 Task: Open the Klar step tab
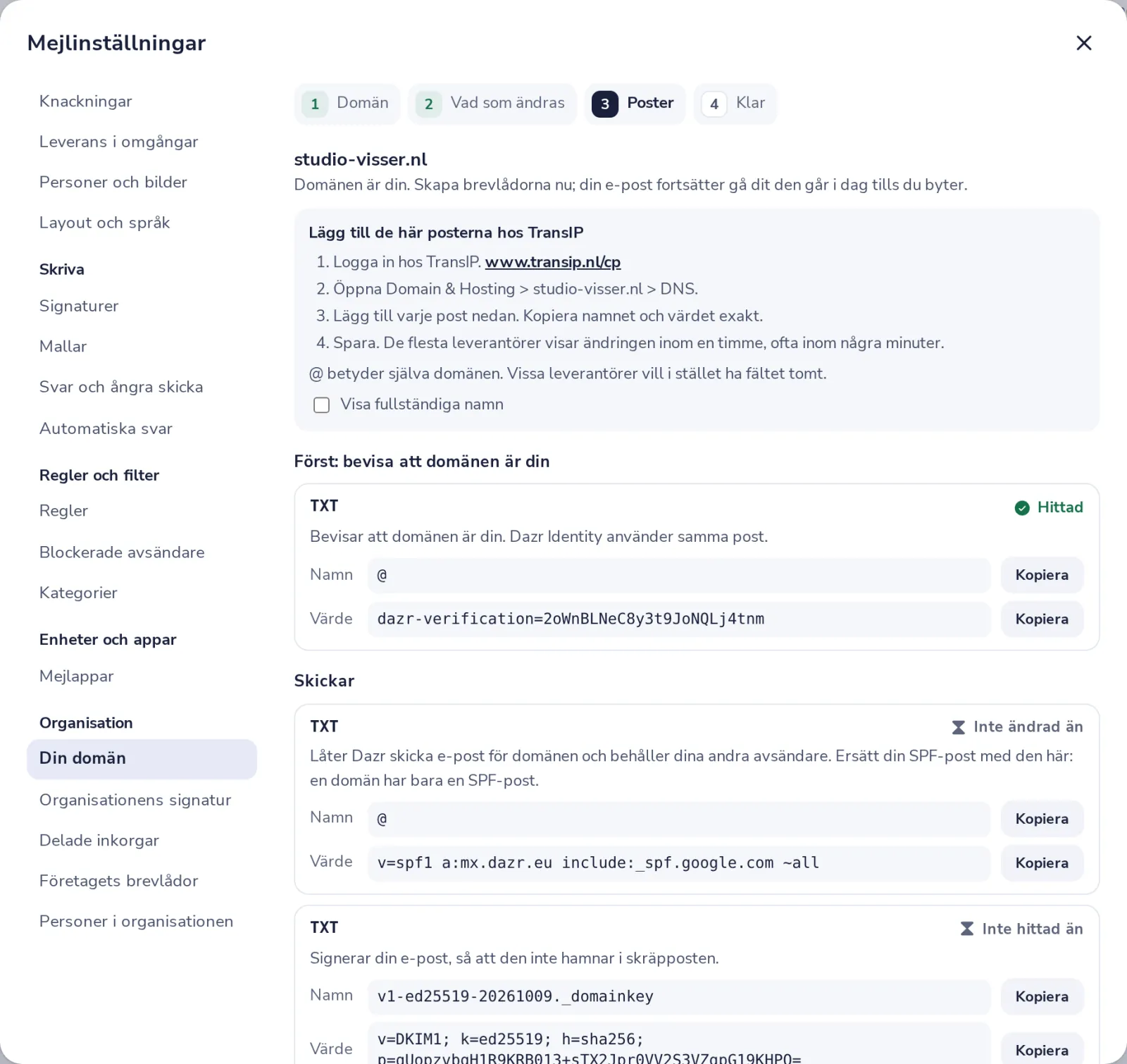[x=735, y=104]
